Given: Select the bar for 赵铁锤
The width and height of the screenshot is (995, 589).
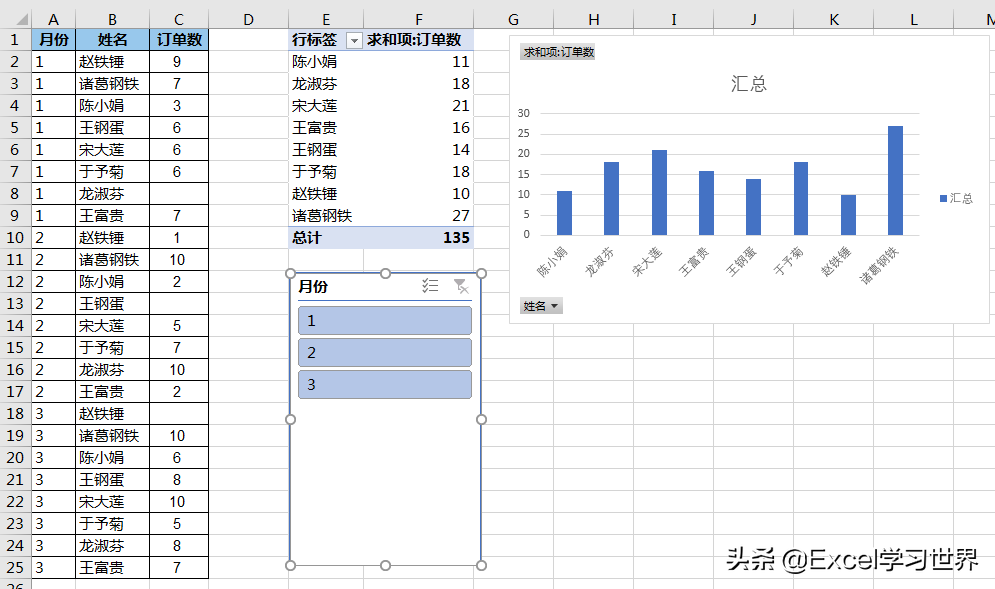Looking at the screenshot, I should click(x=848, y=215).
